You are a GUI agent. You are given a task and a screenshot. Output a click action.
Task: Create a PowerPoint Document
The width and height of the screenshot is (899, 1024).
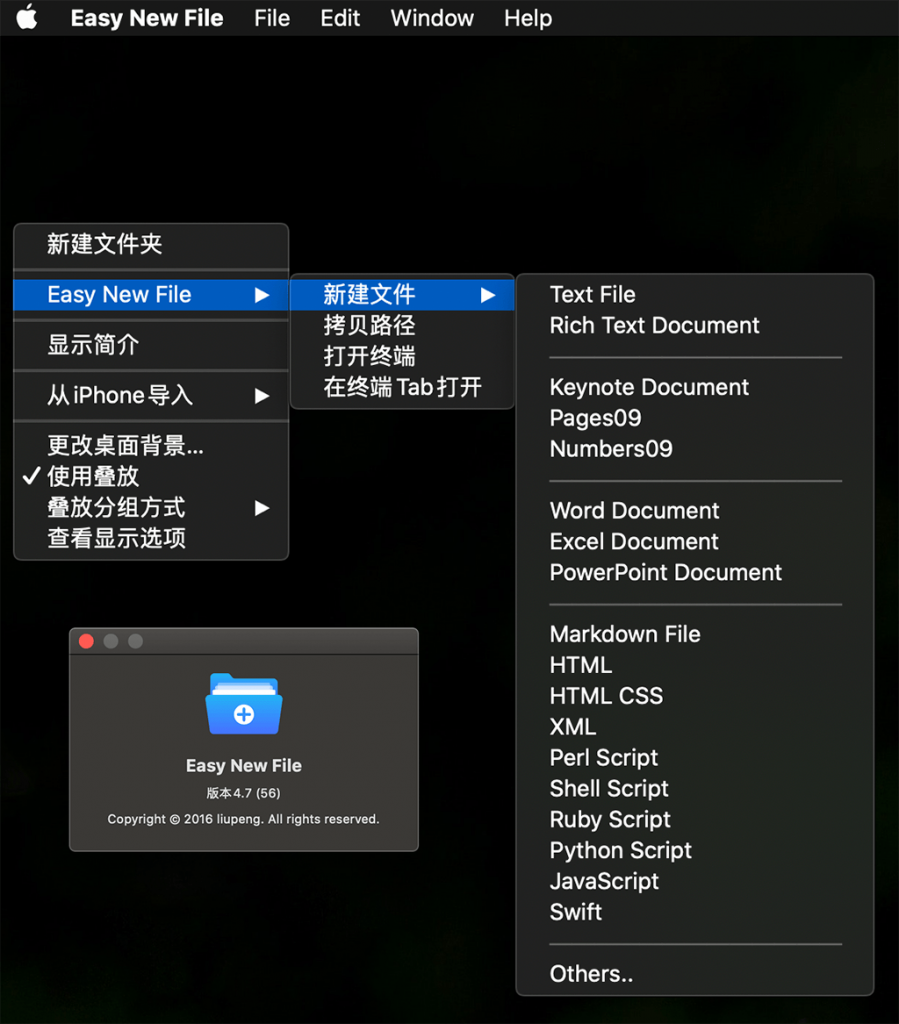click(x=695, y=572)
